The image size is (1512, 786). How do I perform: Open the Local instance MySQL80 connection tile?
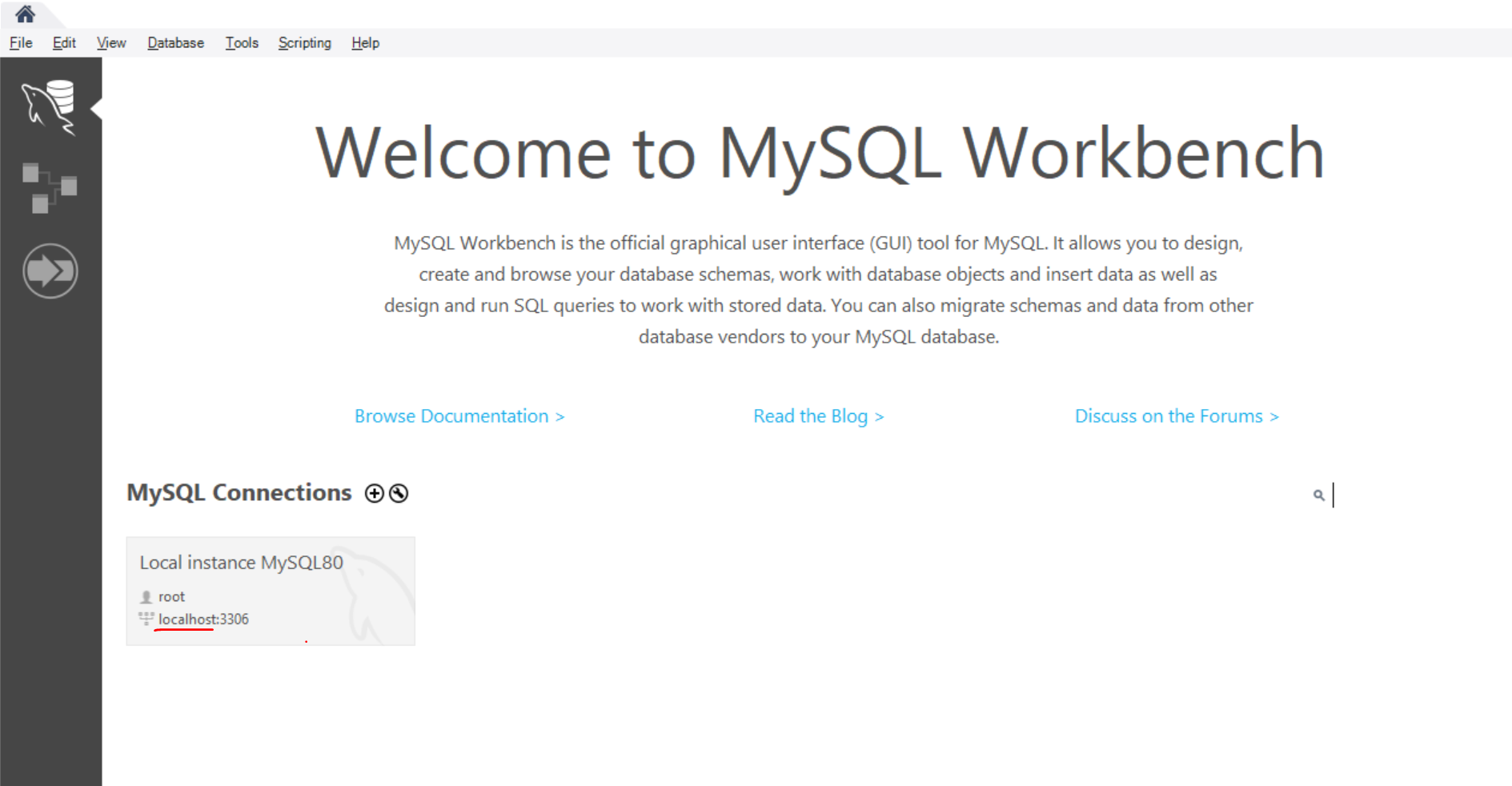[271, 592]
